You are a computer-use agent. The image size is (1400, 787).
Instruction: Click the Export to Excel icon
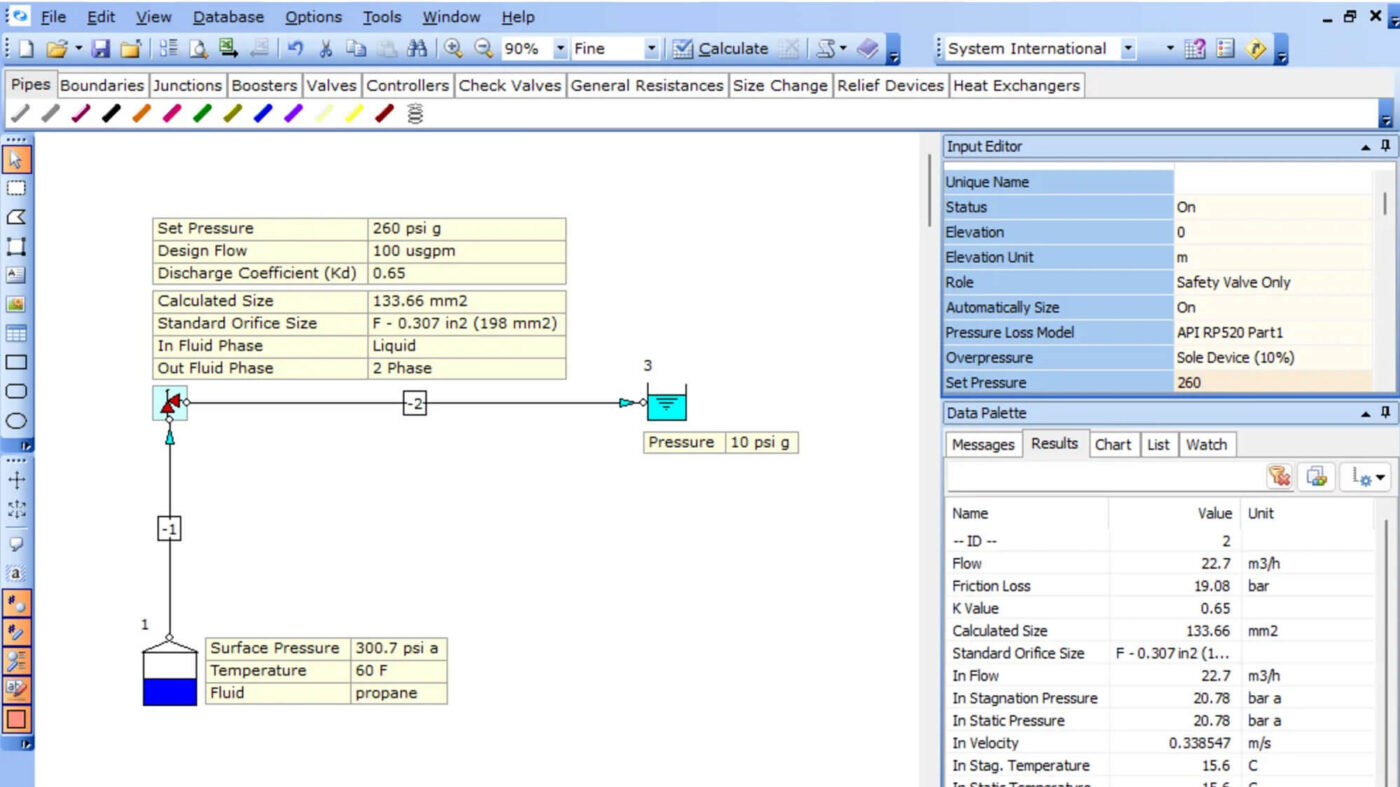(229, 49)
